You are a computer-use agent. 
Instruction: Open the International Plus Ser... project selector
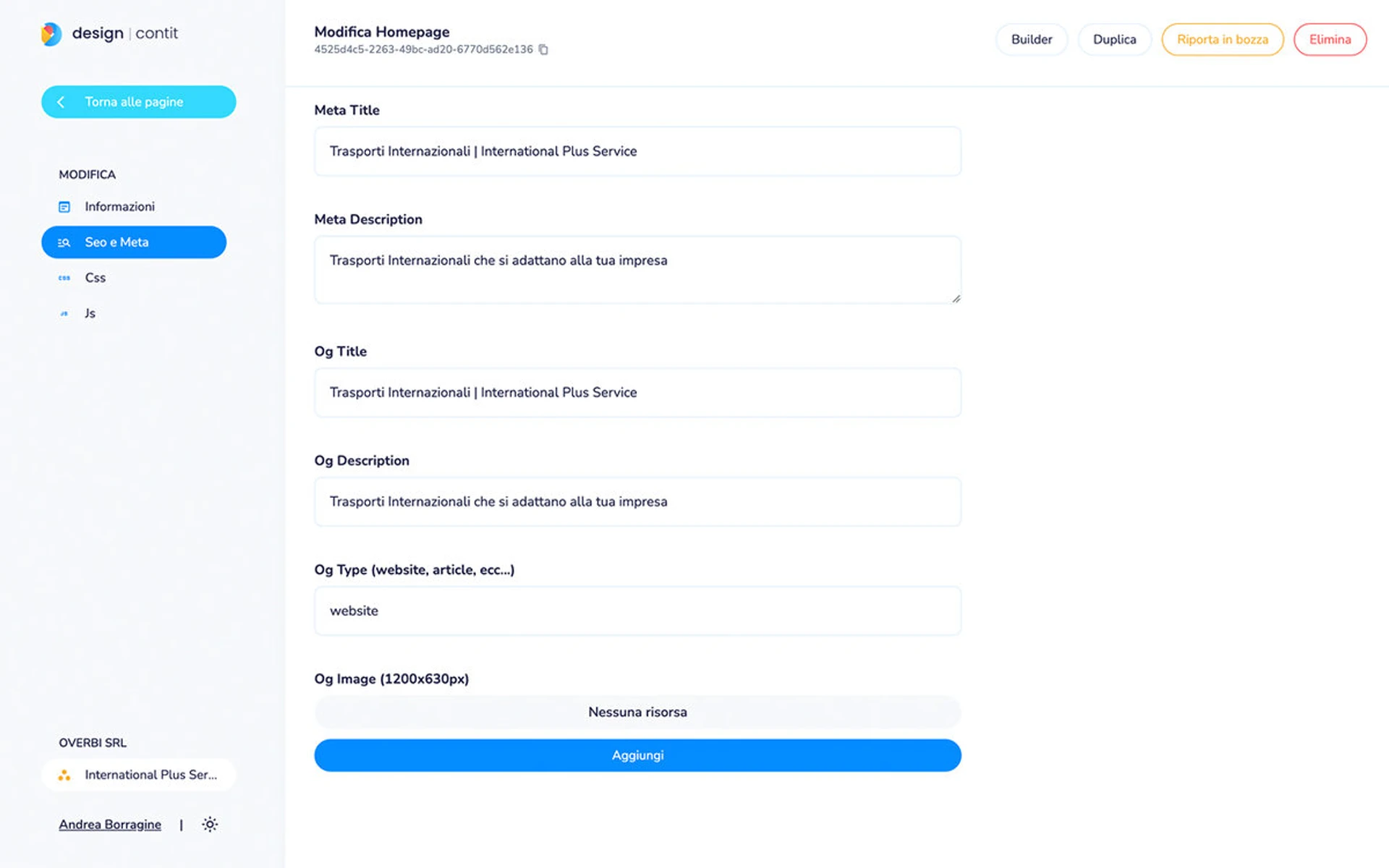coord(138,775)
